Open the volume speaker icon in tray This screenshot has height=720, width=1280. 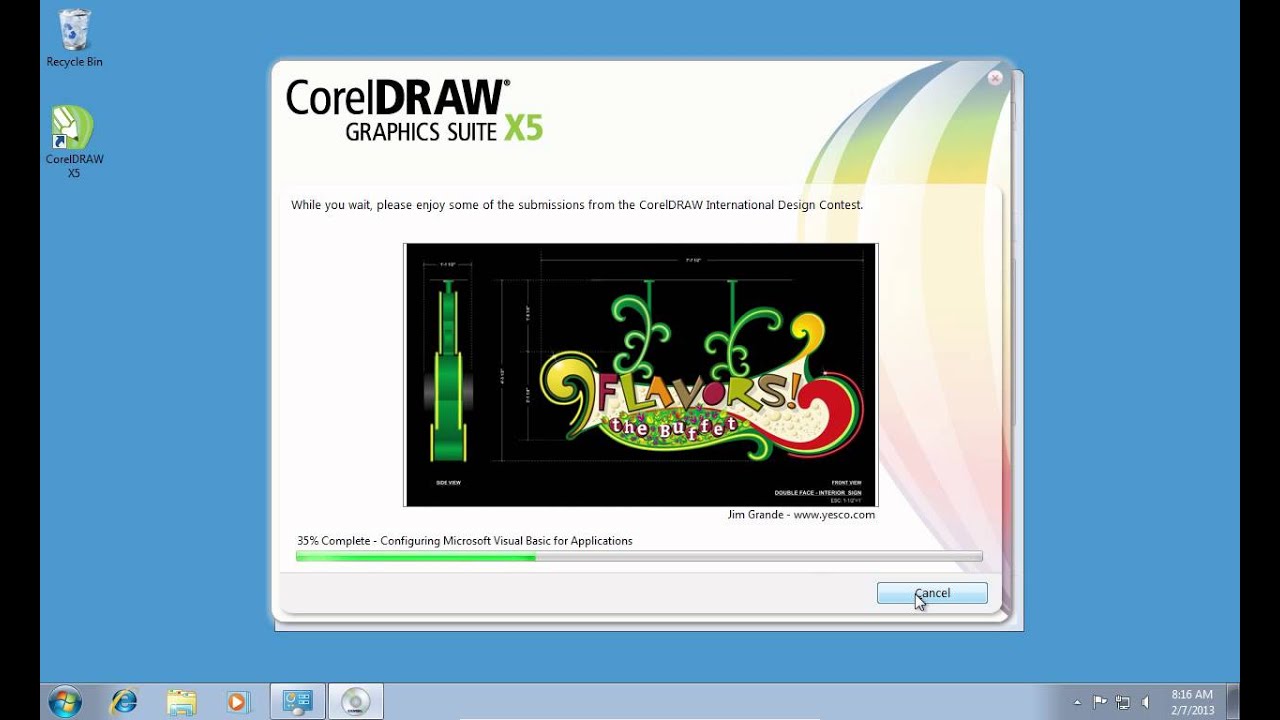[x=1146, y=702]
